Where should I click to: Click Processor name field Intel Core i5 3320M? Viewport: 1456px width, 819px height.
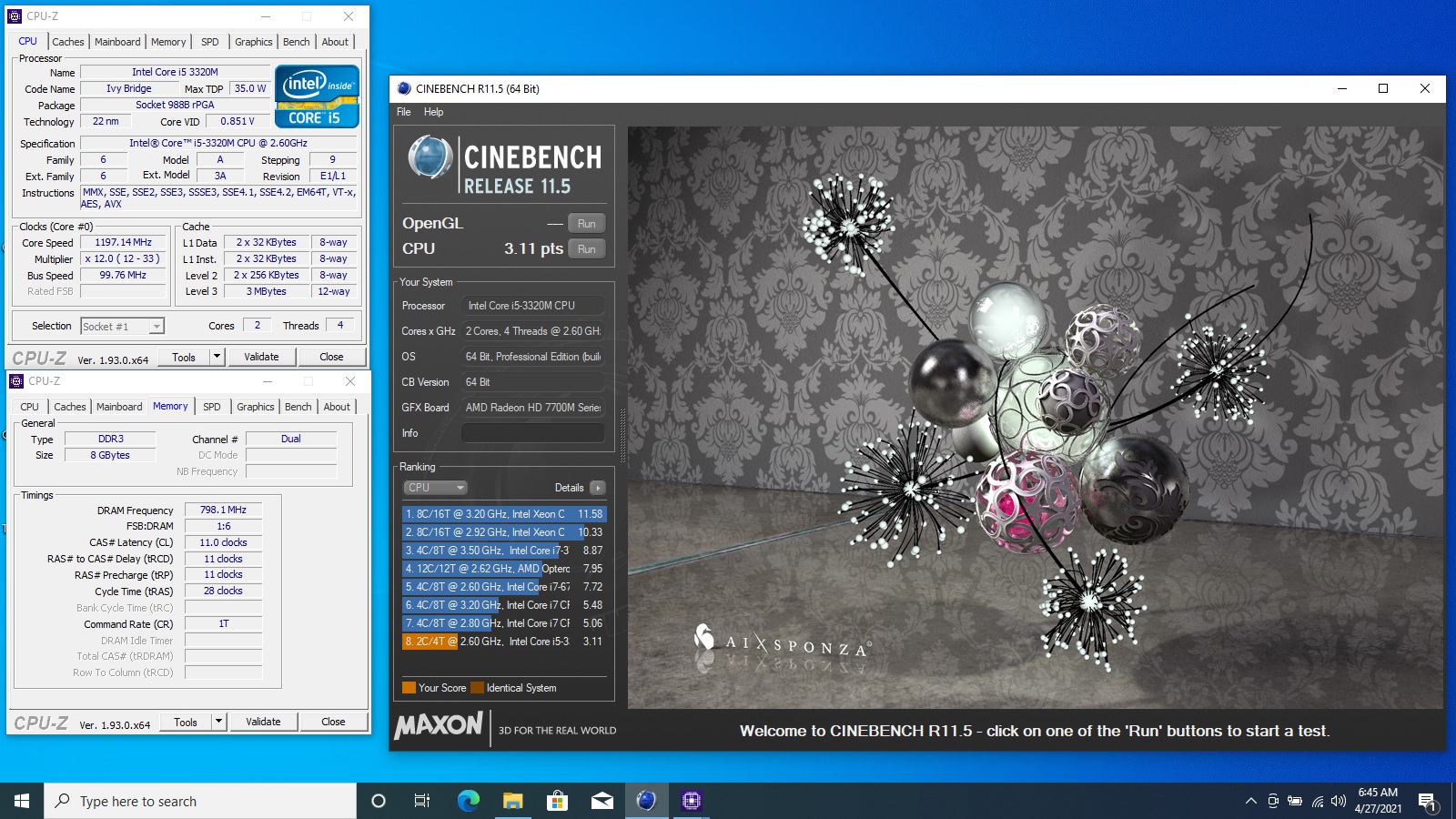pyautogui.click(x=175, y=72)
